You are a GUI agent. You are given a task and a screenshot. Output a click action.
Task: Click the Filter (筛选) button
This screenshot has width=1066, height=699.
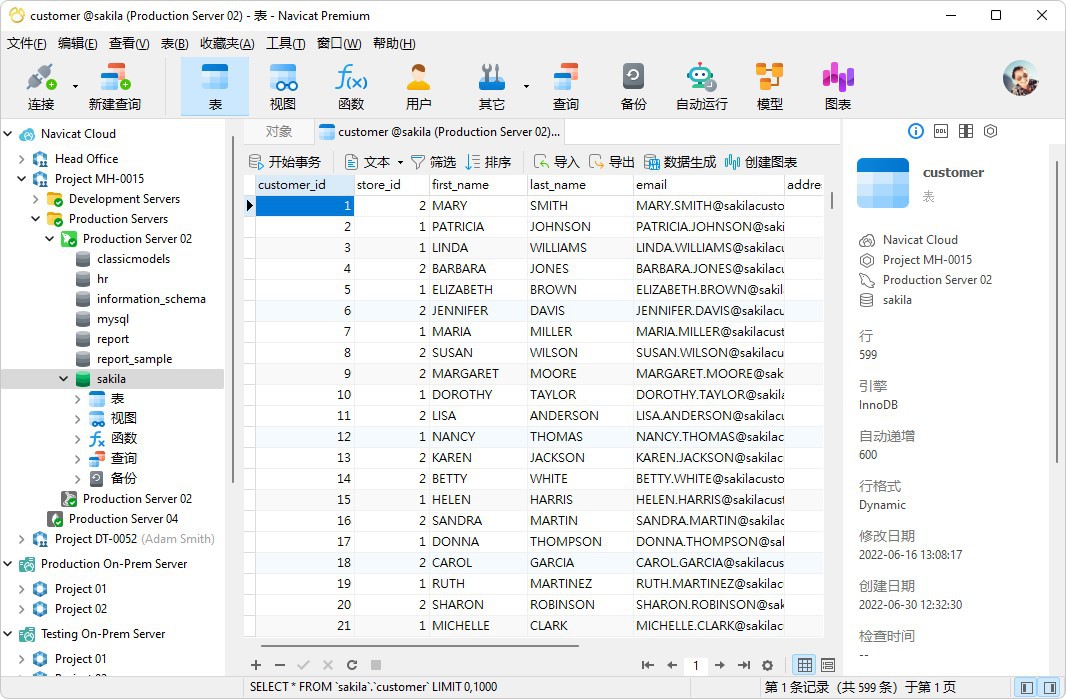(433, 162)
